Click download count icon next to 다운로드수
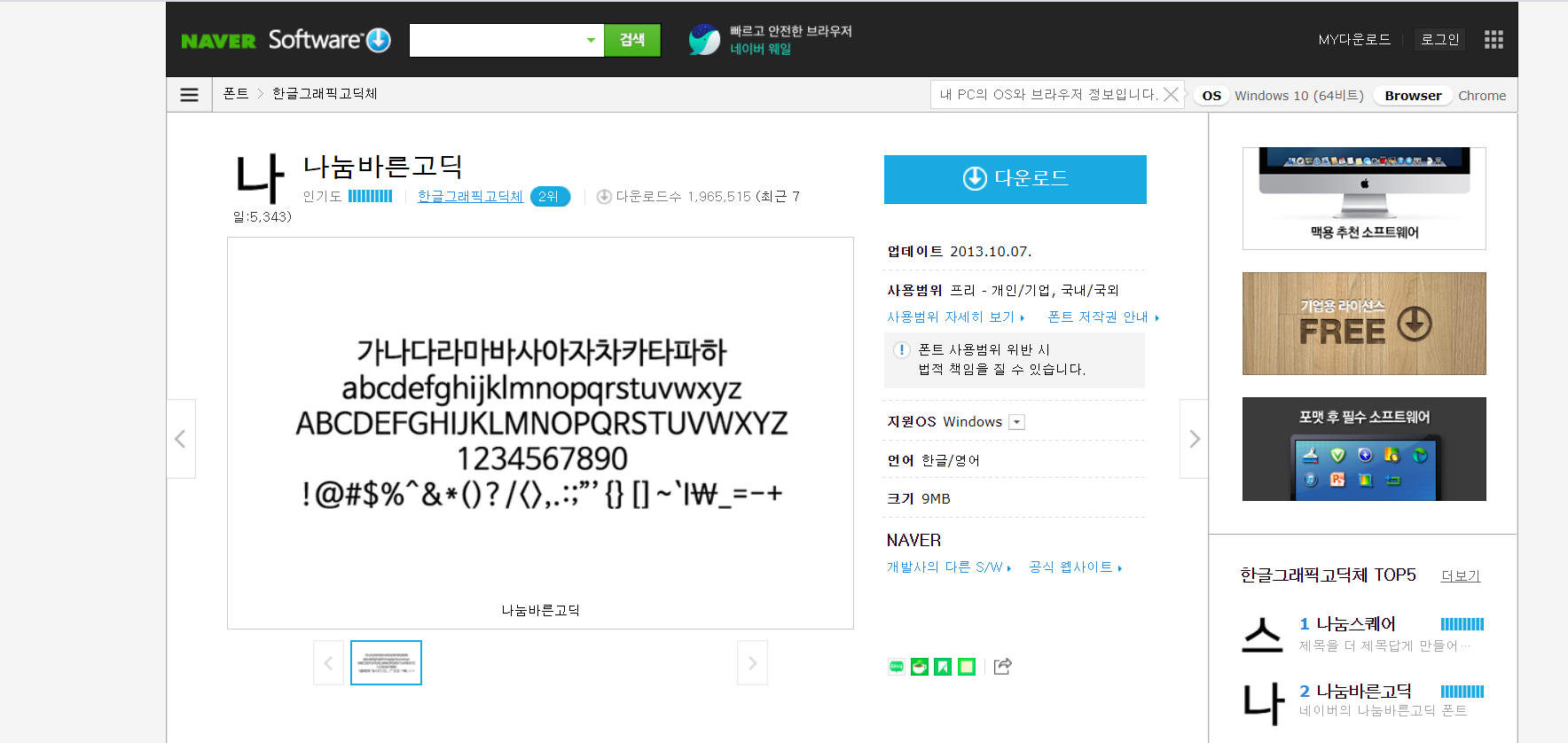This screenshot has height=743, width=1568. 604,197
